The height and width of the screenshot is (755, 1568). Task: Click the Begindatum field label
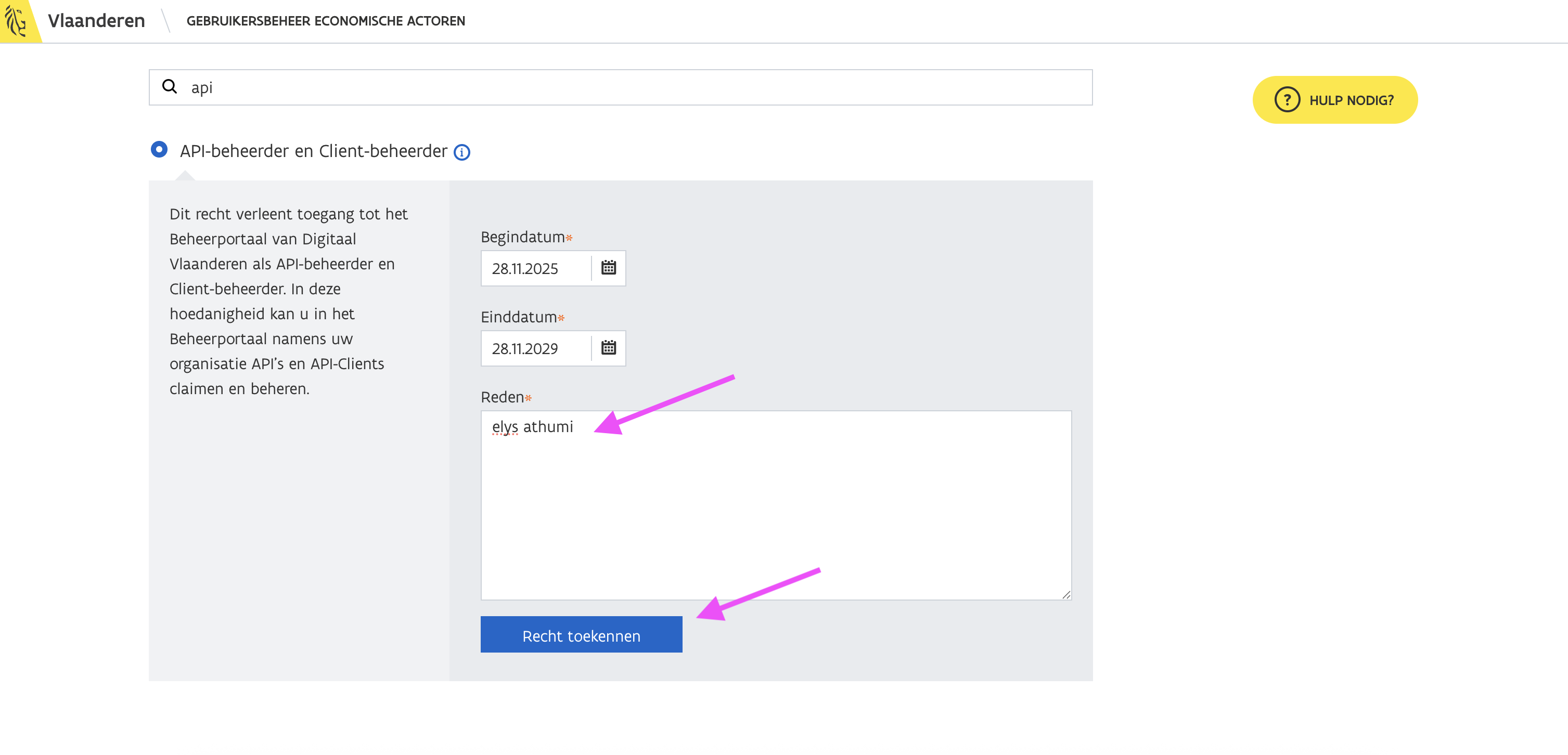point(523,237)
